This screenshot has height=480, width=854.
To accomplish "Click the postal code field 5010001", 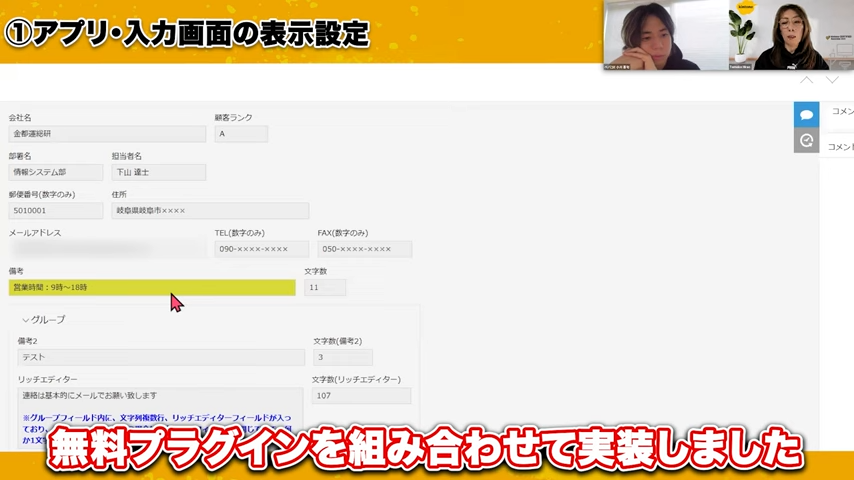I will point(56,210).
